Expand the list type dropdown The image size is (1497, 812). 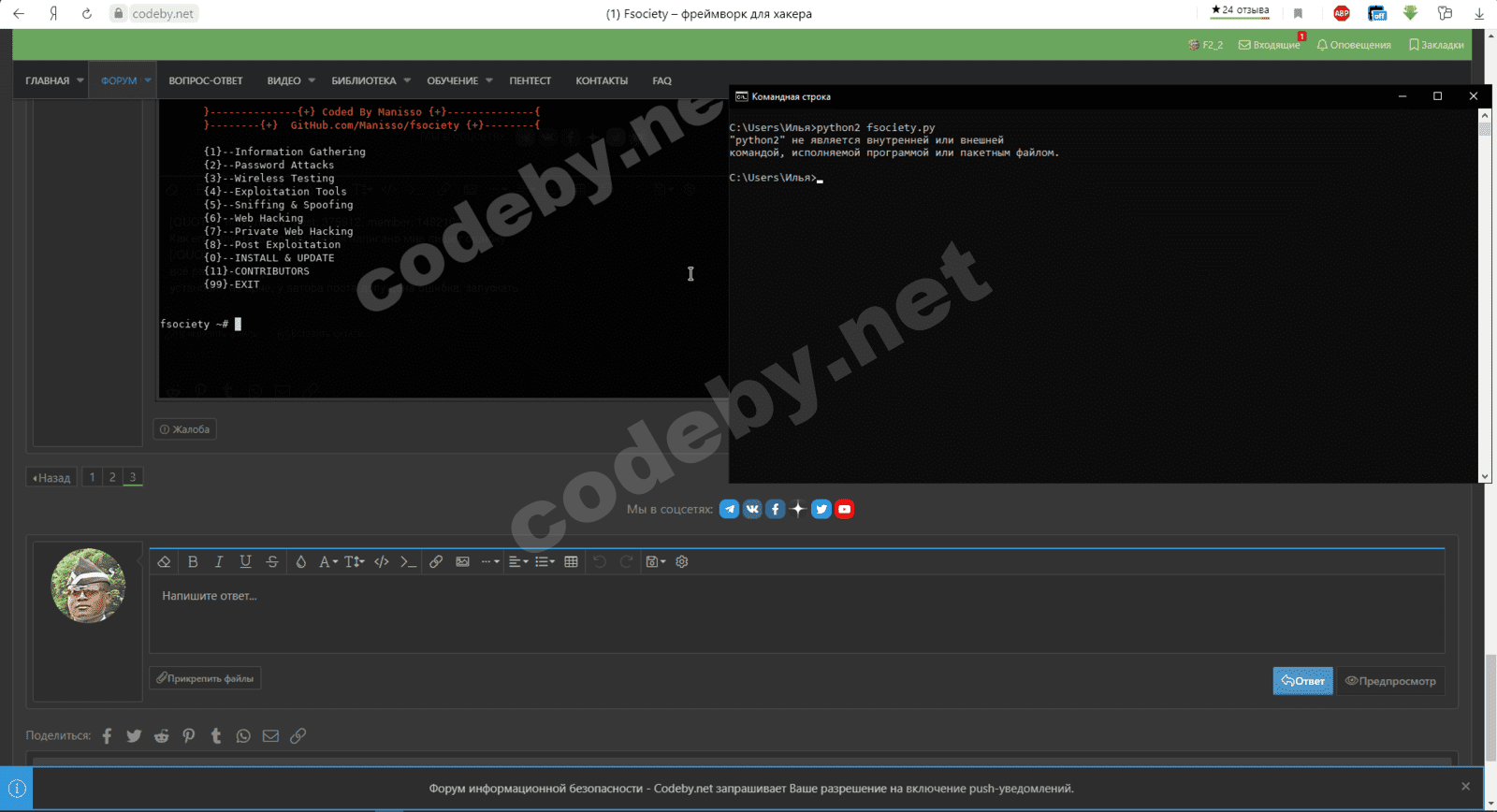(545, 561)
